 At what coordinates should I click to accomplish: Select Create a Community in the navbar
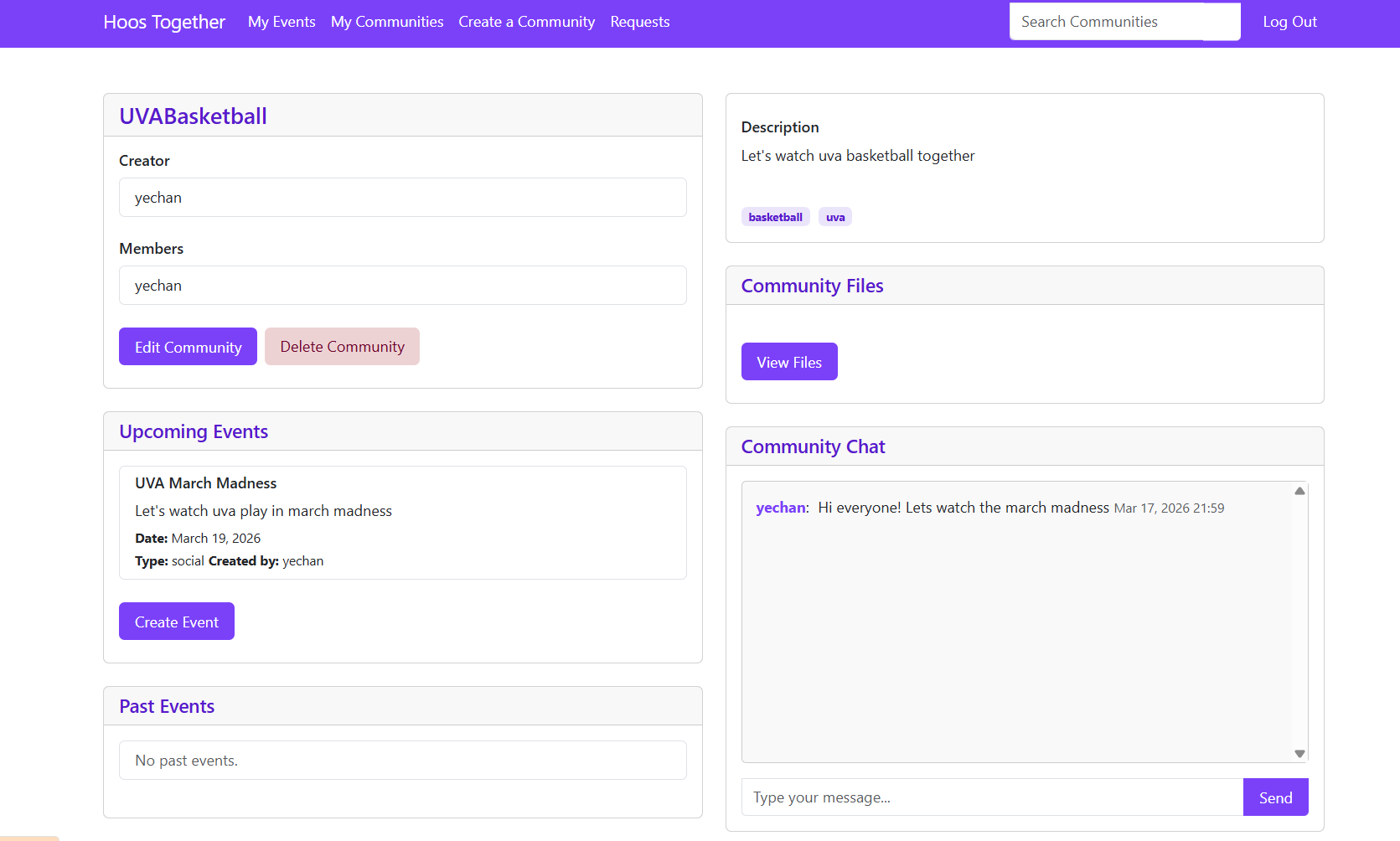click(x=526, y=22)
